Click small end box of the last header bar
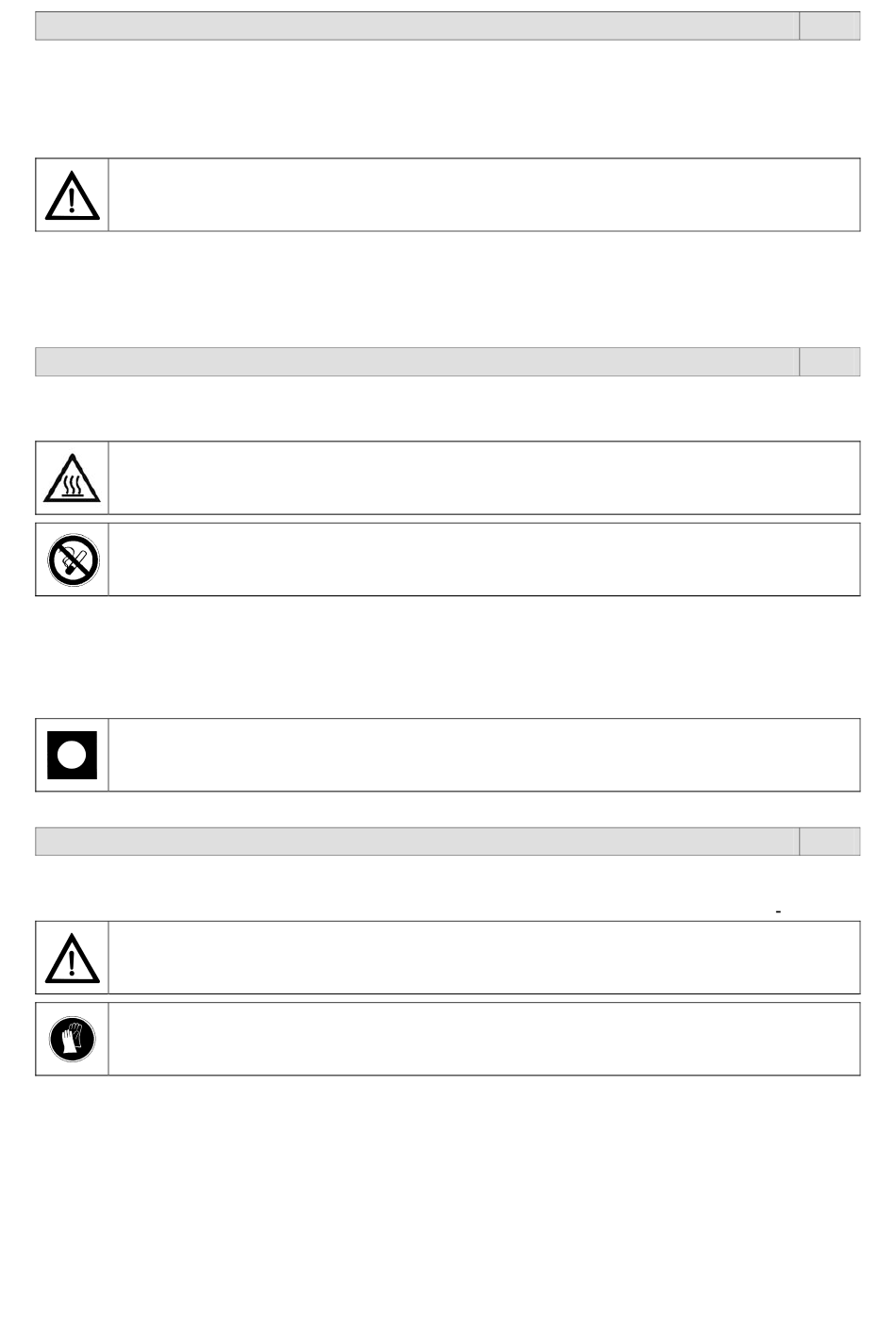 click(x=830, y=842)
